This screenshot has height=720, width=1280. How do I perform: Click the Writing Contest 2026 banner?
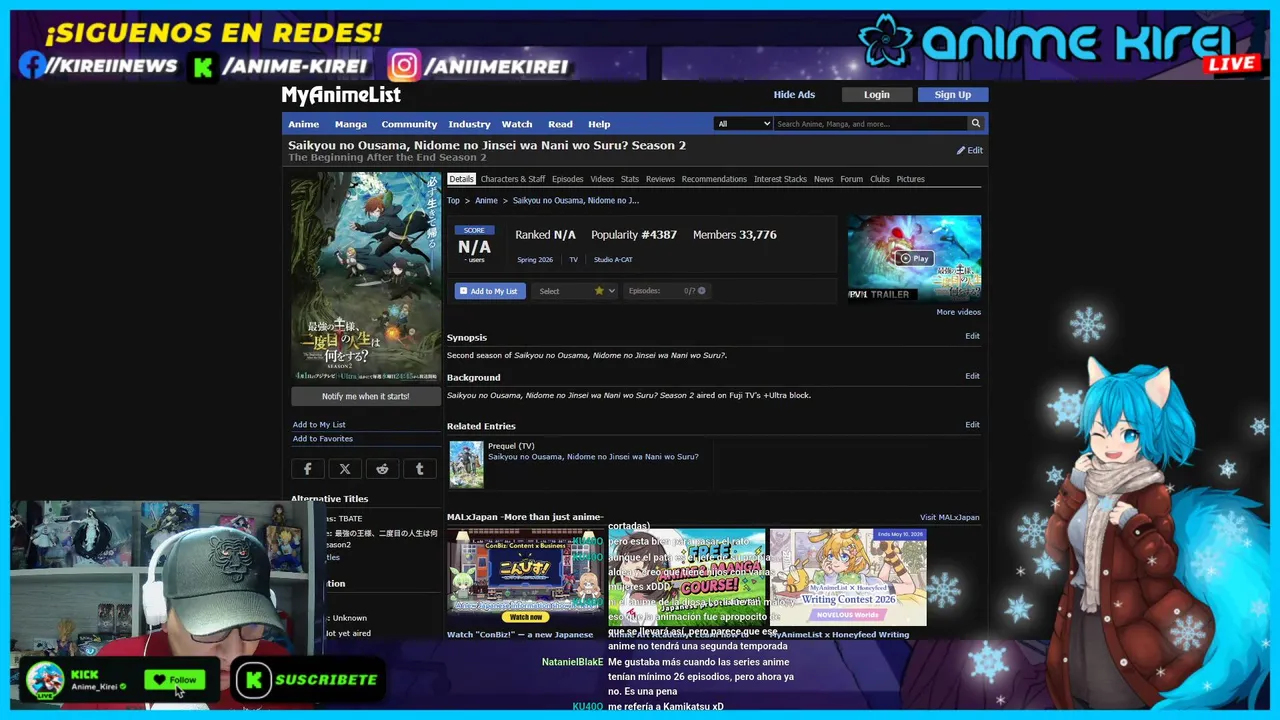tap(848, 577)
